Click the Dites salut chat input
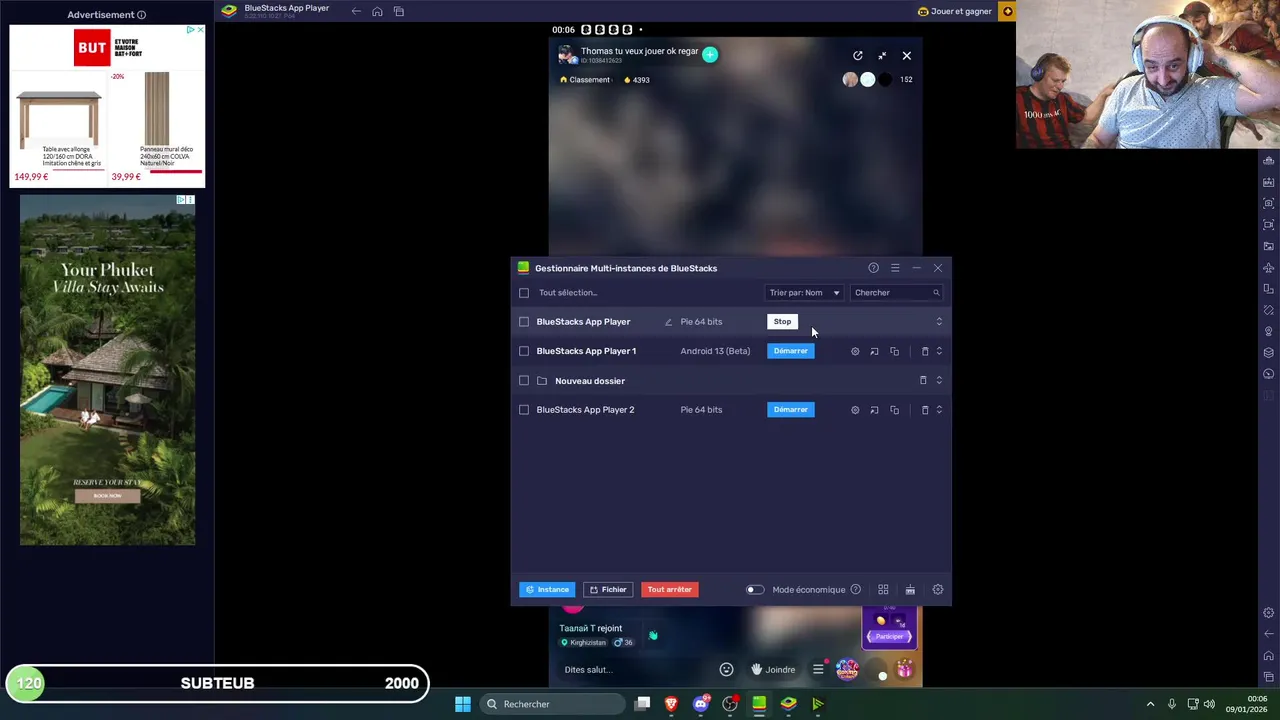1280x720 pixels. 633,670
